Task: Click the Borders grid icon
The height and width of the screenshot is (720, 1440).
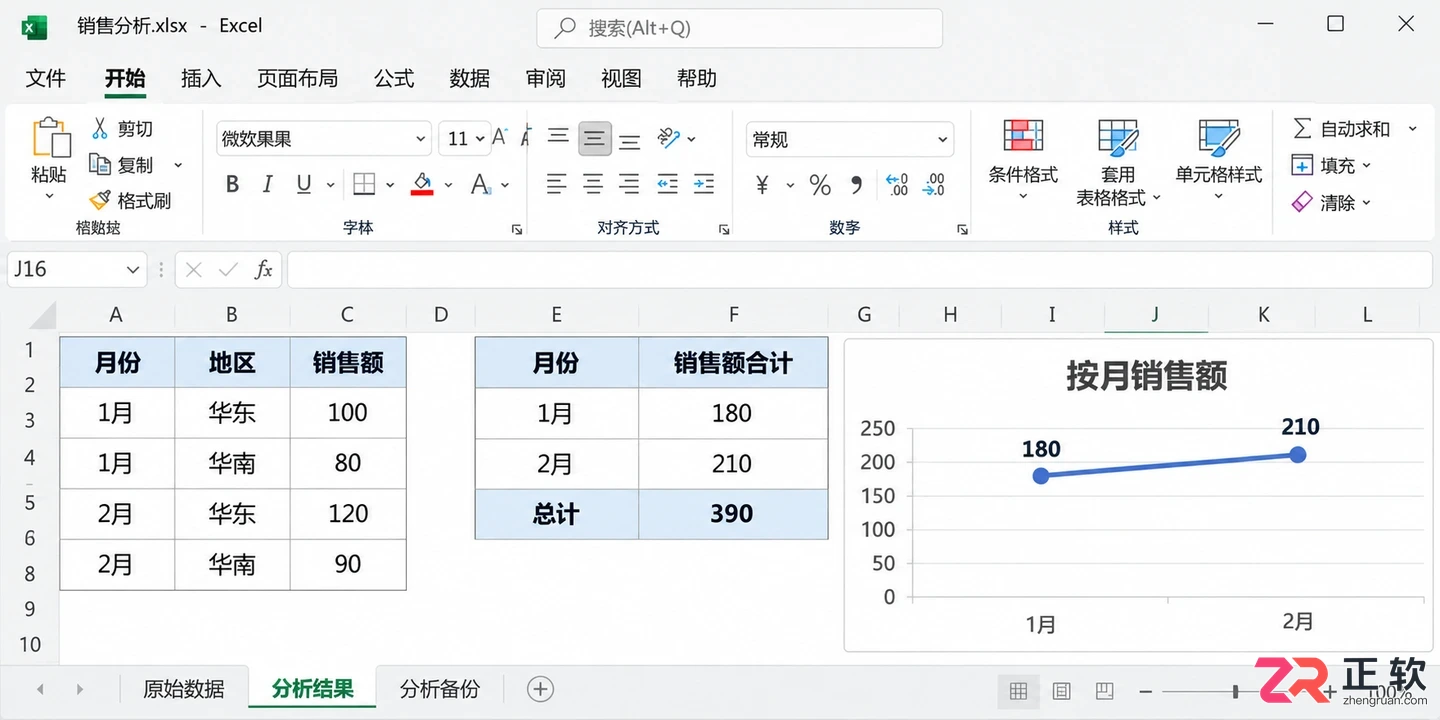Action: [x=364, y=184]
